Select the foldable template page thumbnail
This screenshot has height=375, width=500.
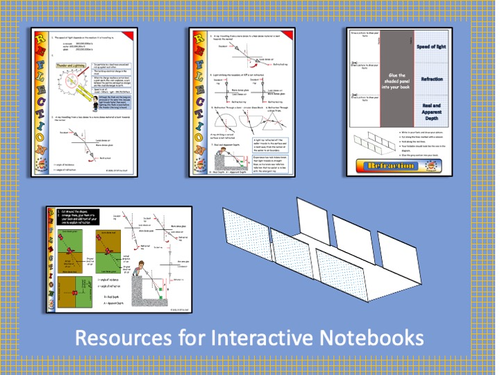tap(399, 102)
